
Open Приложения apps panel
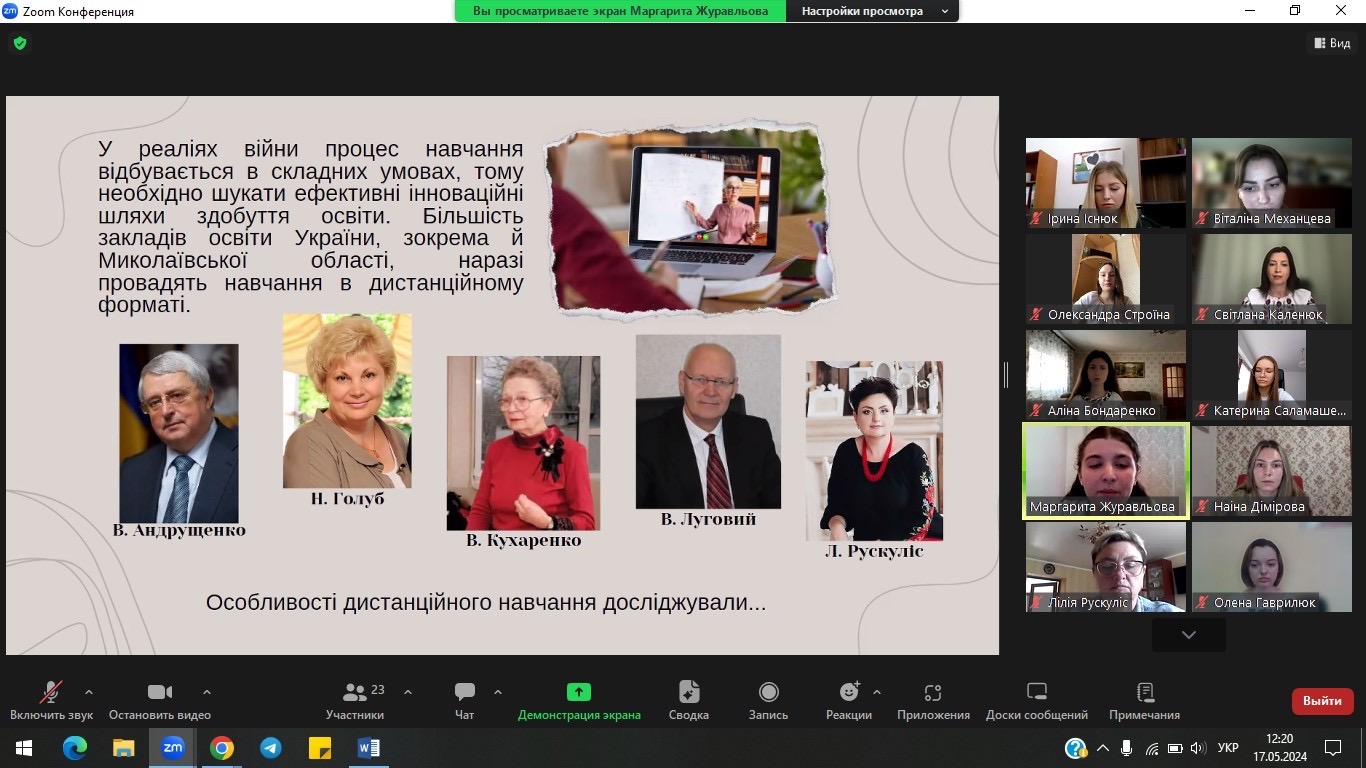[x=933, y=700]
